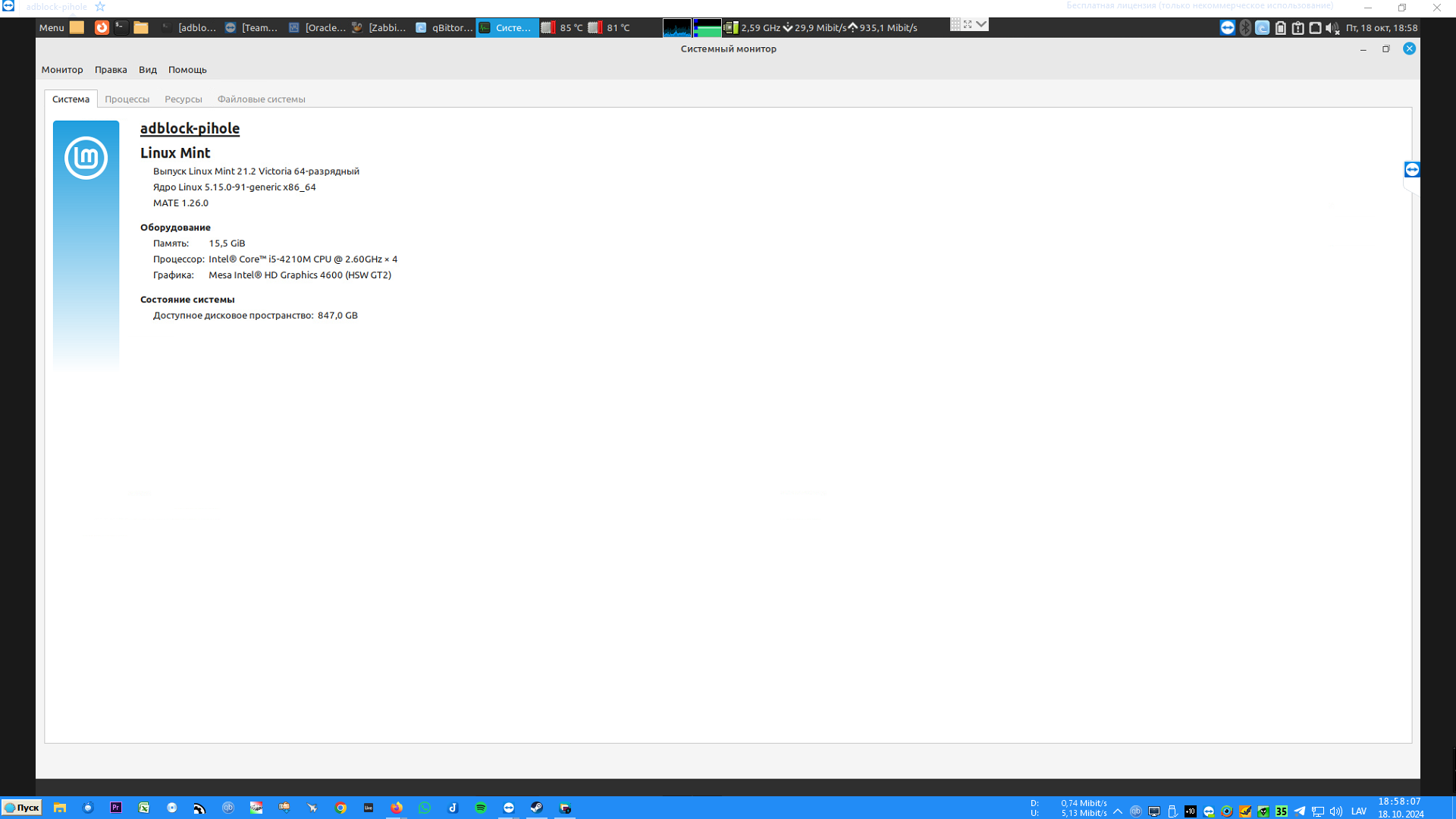Viewport: 1456px width, 819px height.
Task: Click the 85 °C temperature sensor applet
Action: (562, 27)
